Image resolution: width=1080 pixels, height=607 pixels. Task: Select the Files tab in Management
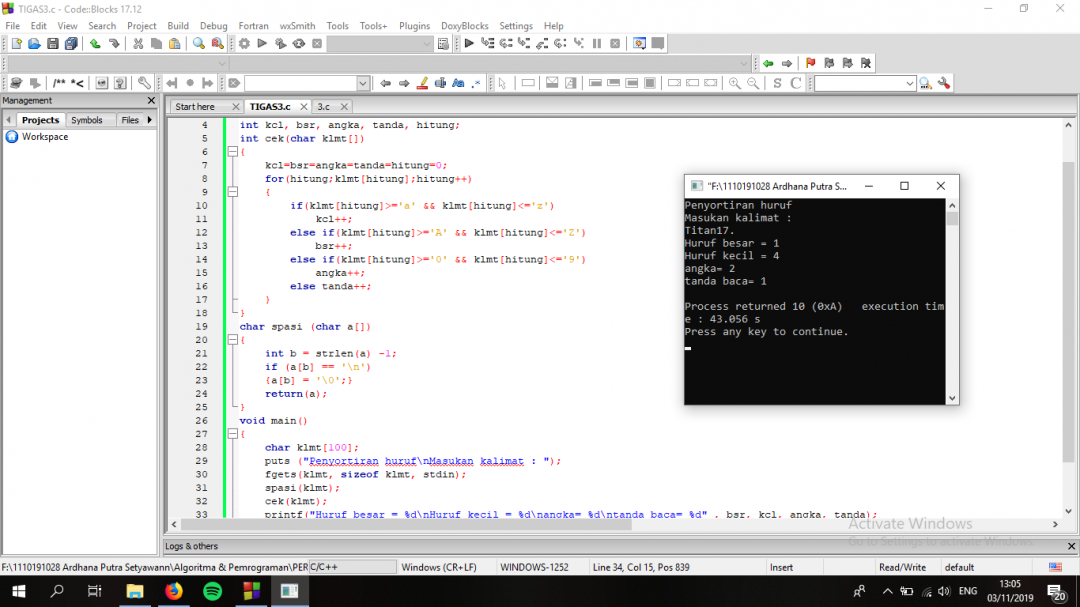pos(129,120)
